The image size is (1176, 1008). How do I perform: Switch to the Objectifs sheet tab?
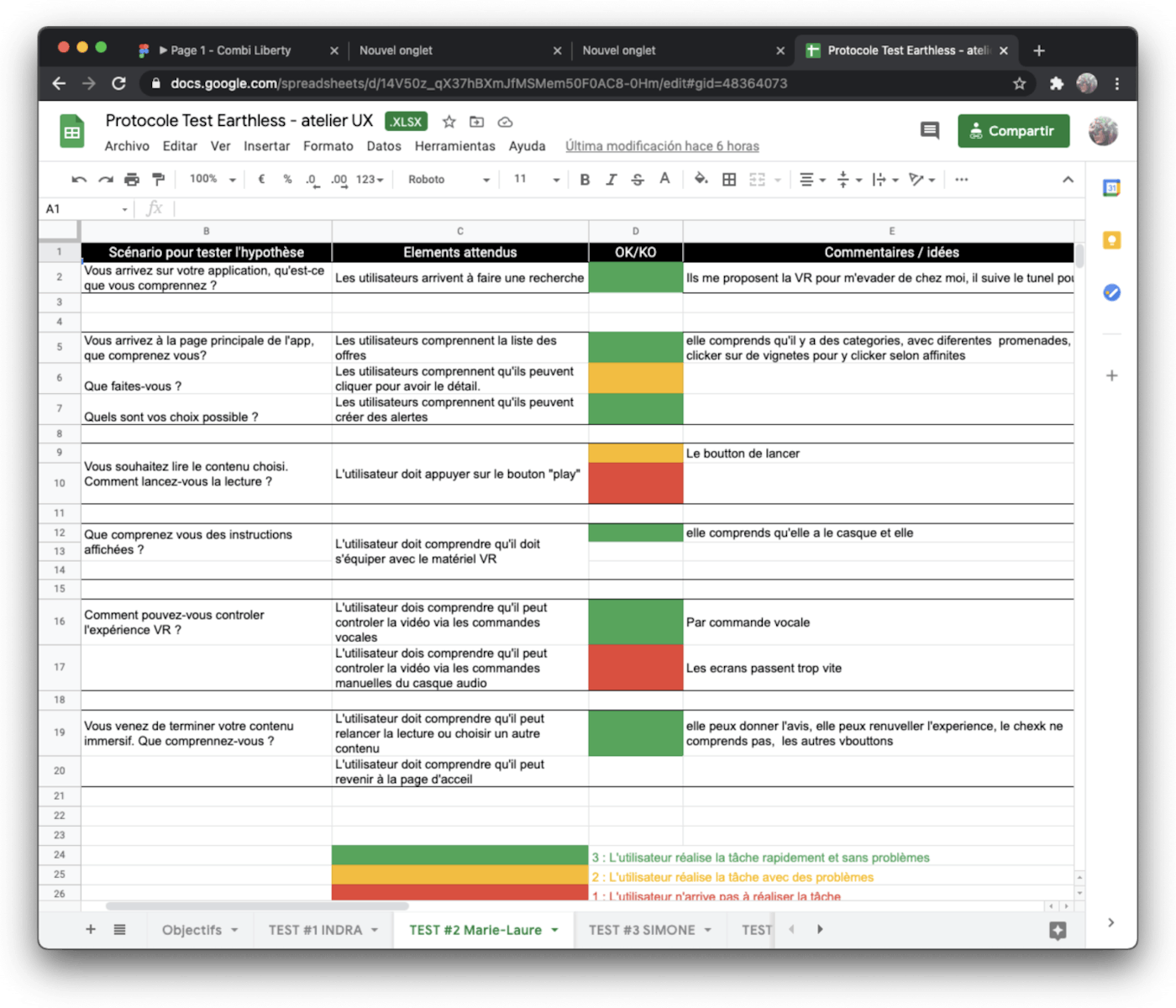point(192,930)
